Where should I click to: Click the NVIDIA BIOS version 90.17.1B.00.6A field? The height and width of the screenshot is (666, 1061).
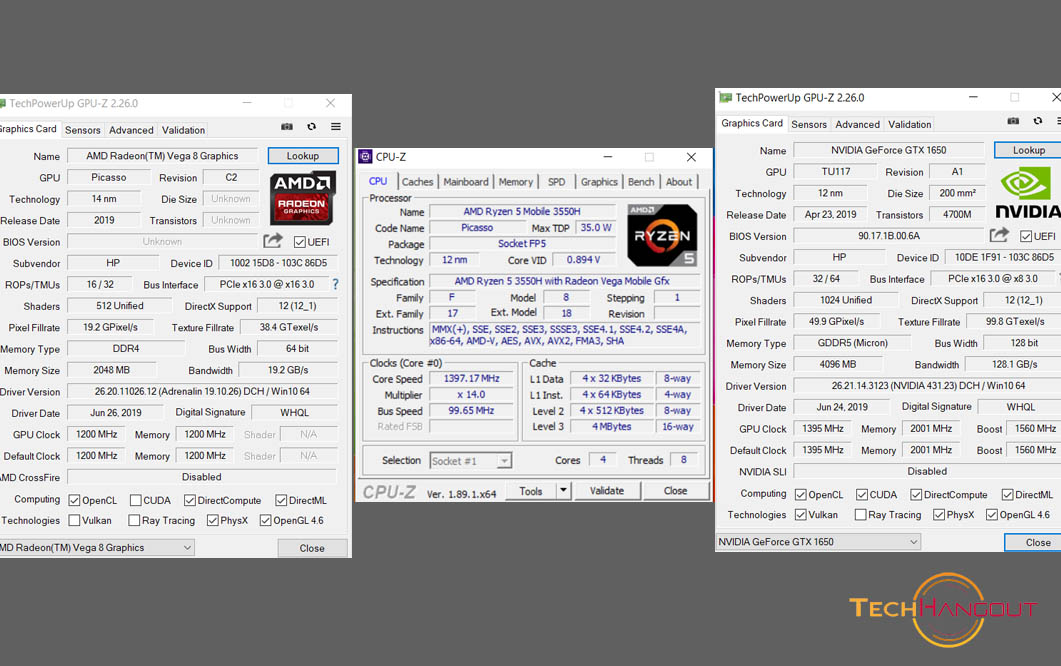[889, 236]
